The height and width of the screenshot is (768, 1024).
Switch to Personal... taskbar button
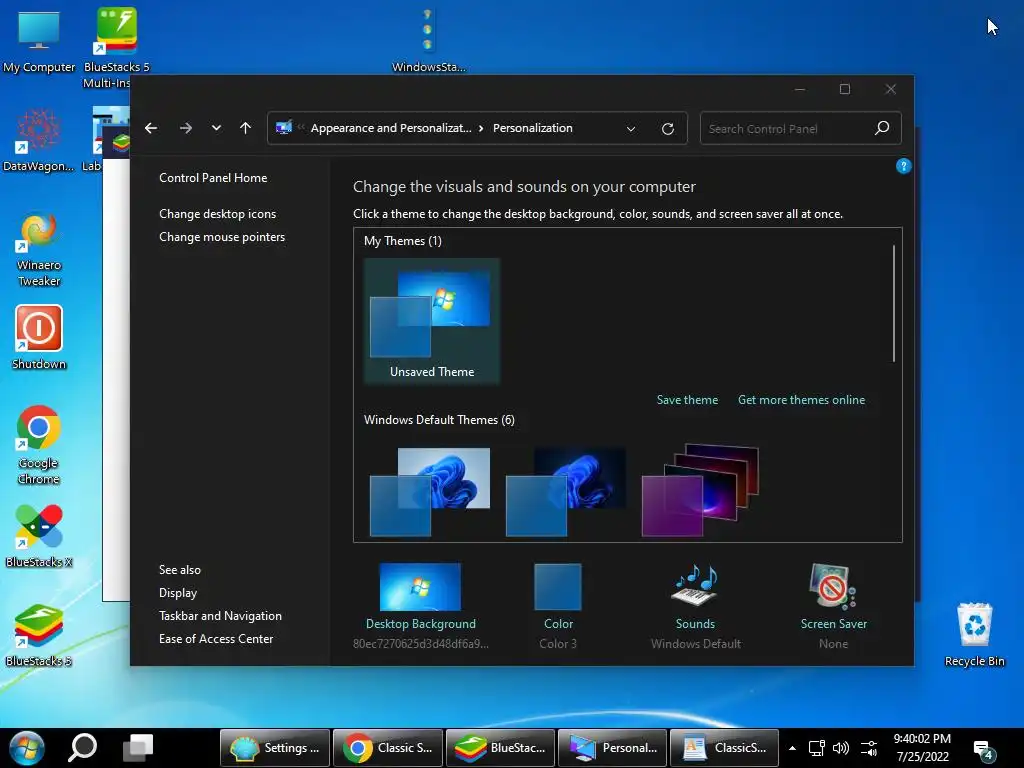(x=613, y=748)
